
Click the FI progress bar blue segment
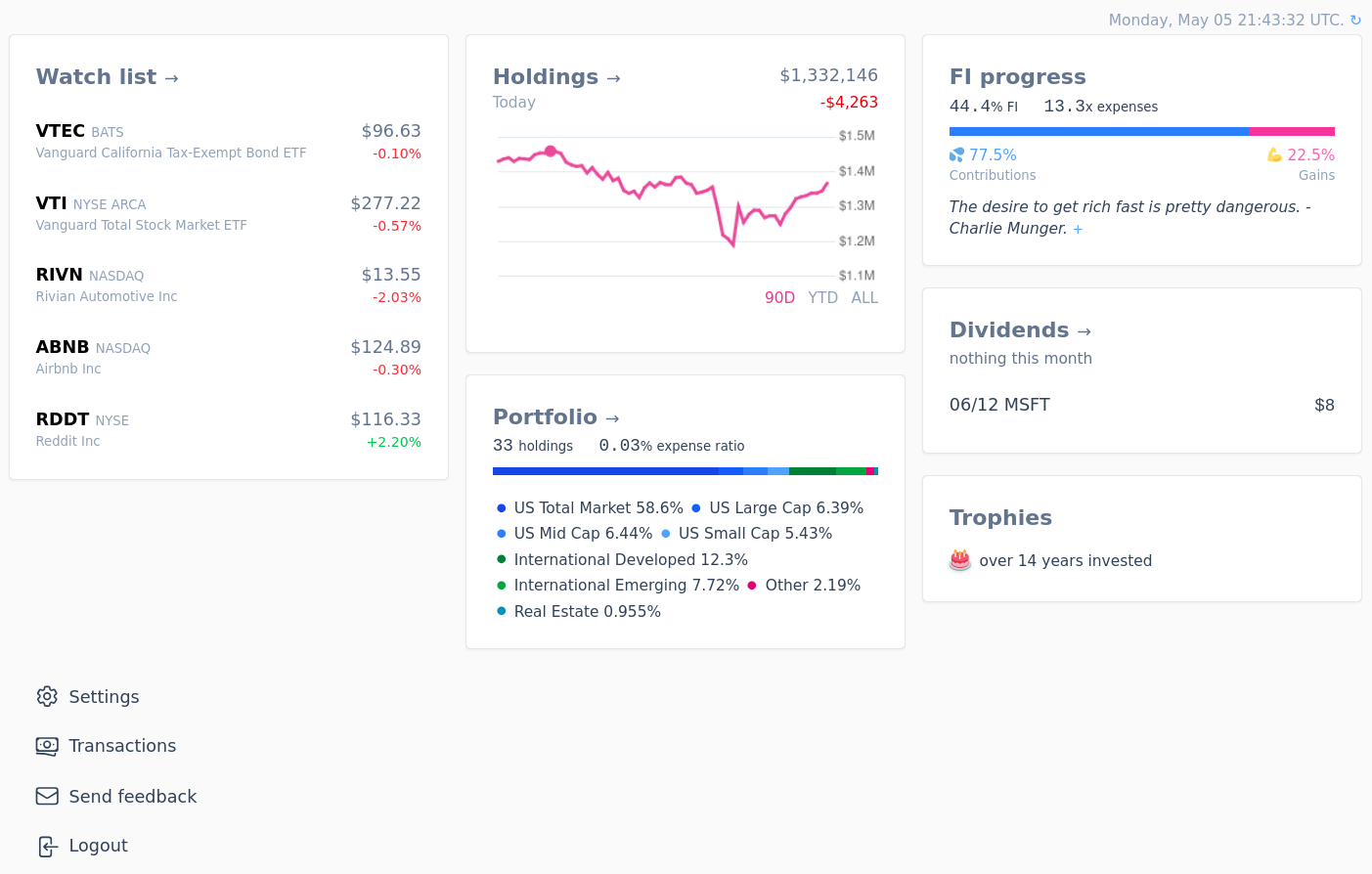[x=1098, y=131]
